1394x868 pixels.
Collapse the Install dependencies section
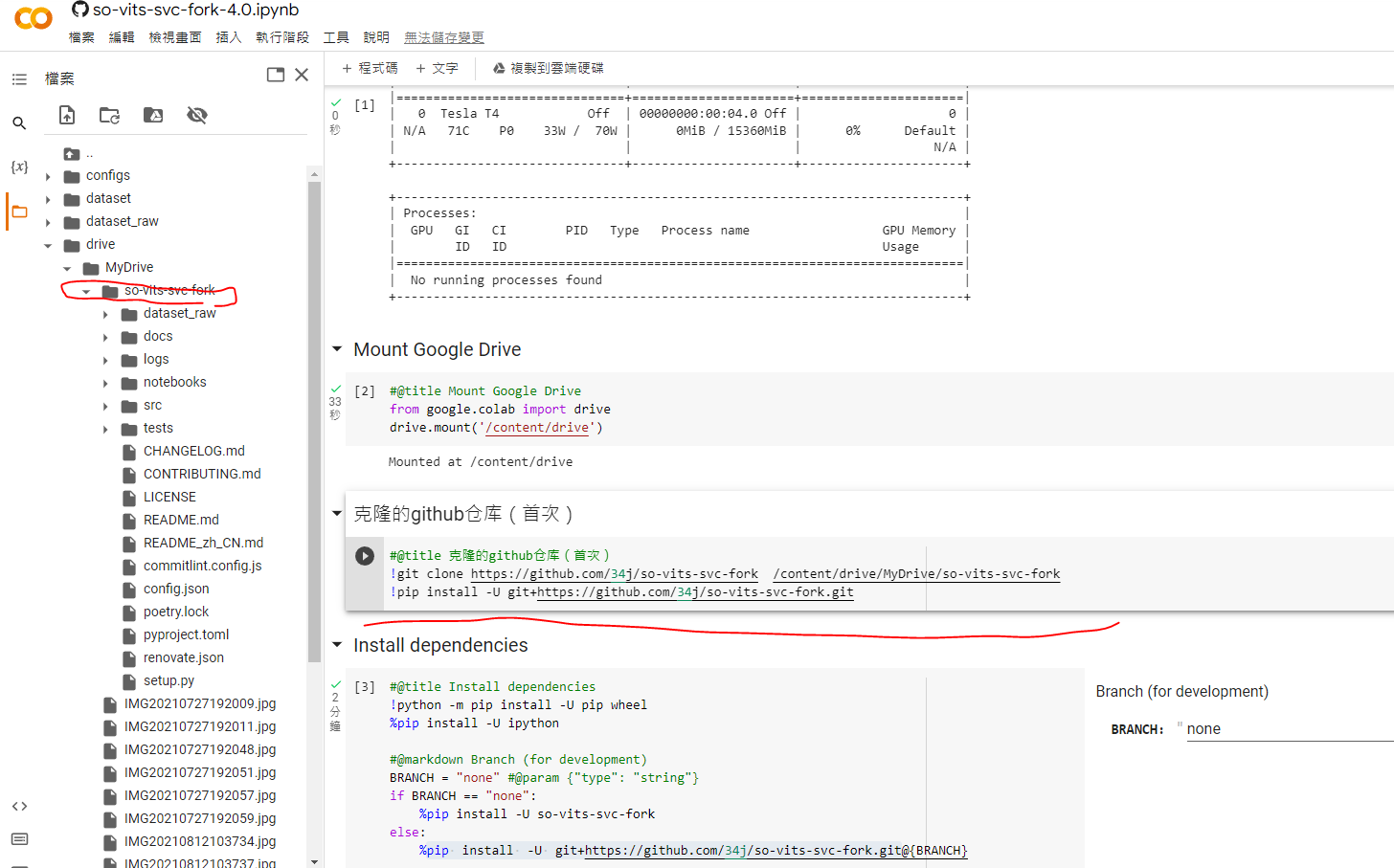coord(337,645)
